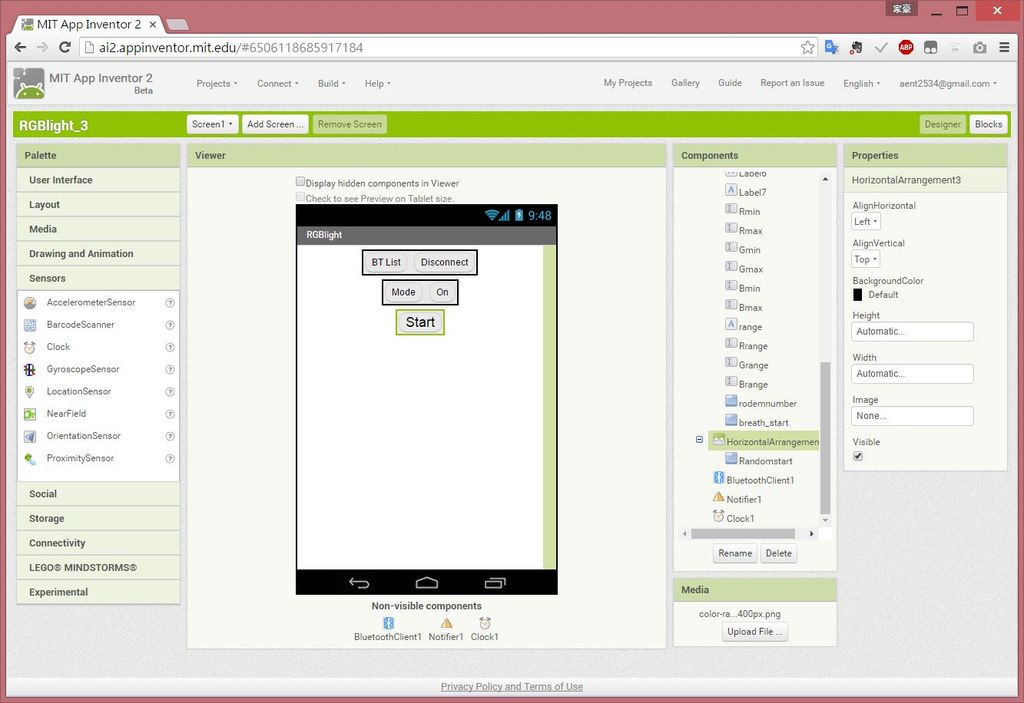Bookmark page with the star icon
The width and height of the screenshot is (1024, 703).
[x=808, y=47]
